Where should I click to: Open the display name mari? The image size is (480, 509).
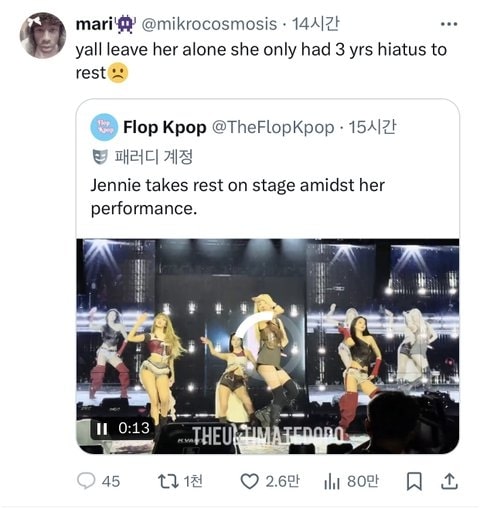tap(94, 24)
